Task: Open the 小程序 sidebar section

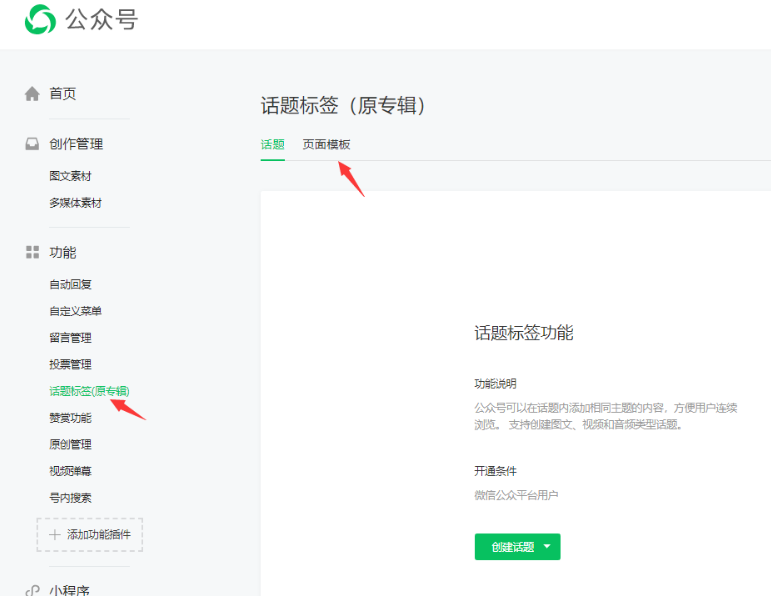Action: 69,591
